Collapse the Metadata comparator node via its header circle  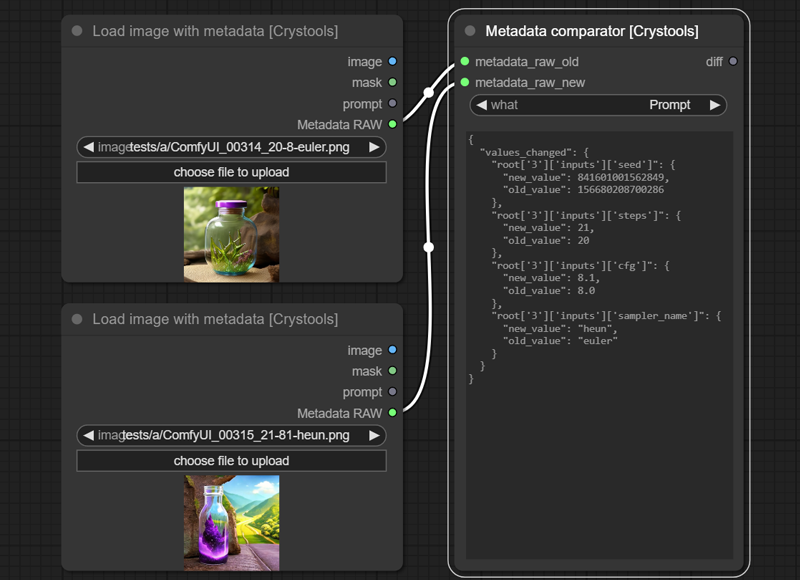(470, 29)
